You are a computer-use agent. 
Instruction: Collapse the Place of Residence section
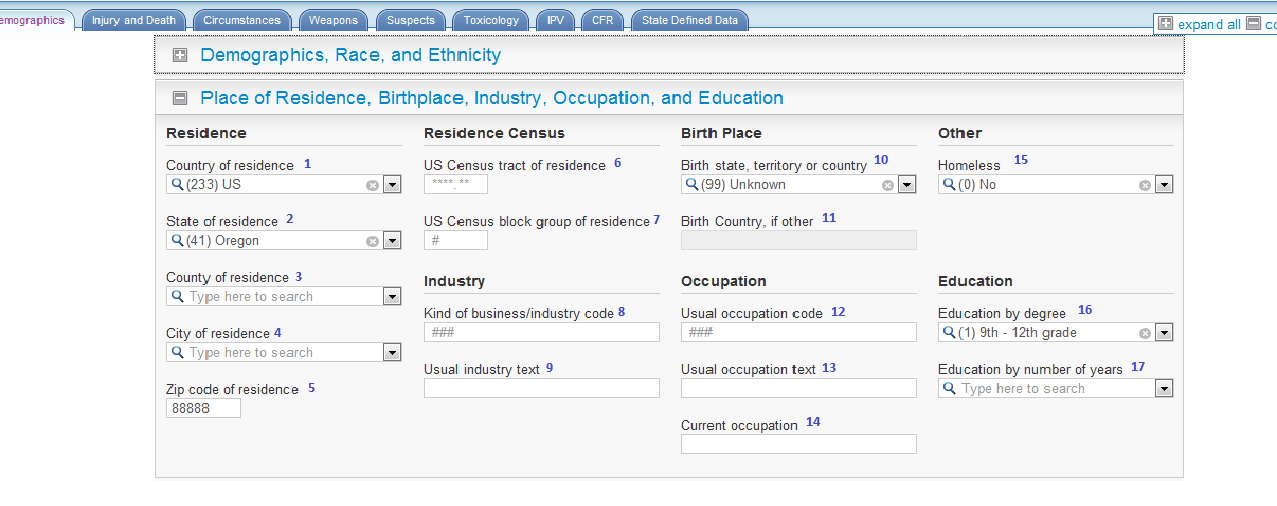pyautogui.click(x=180, y=98)
